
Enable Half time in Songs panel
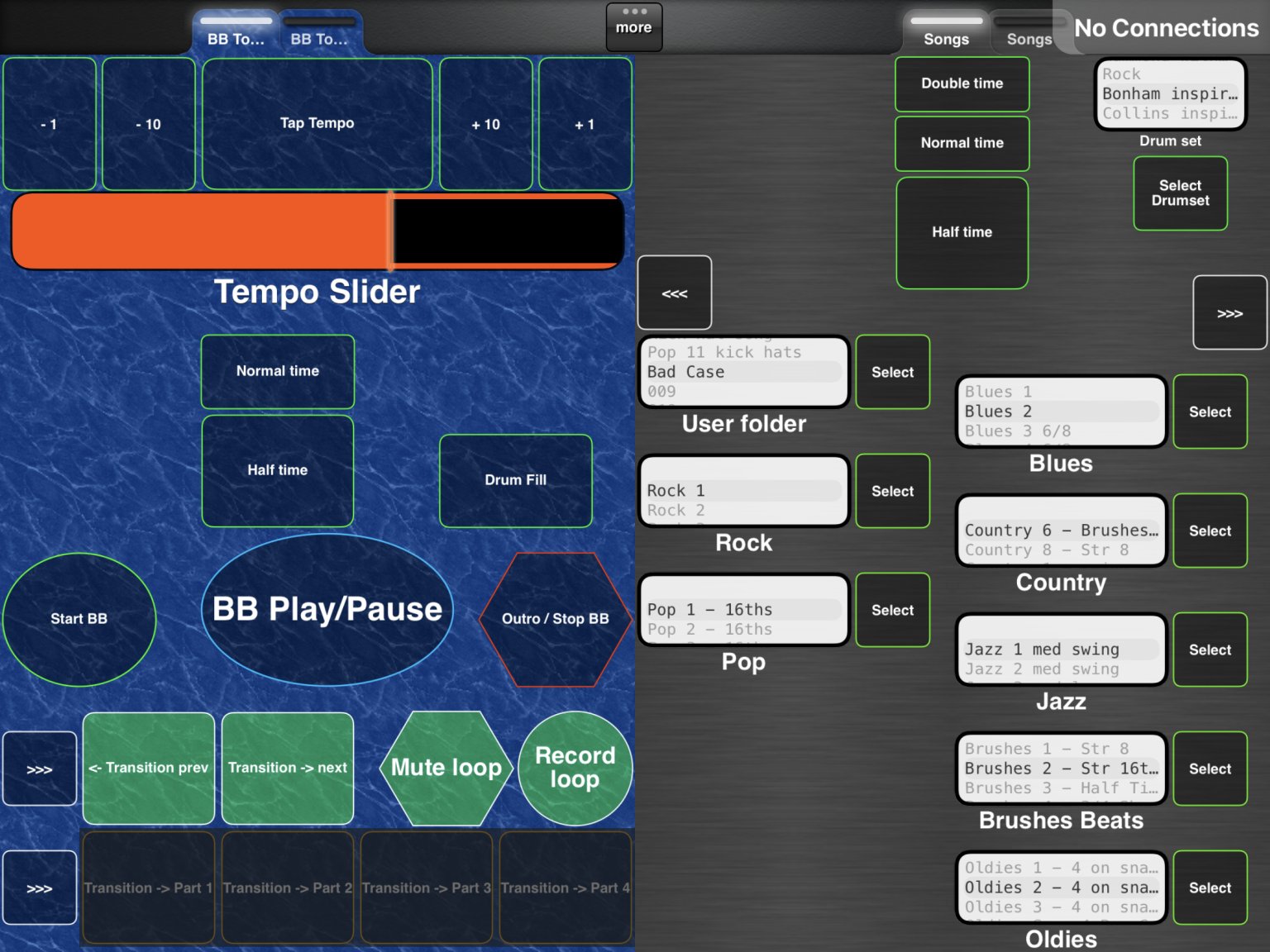962,232
